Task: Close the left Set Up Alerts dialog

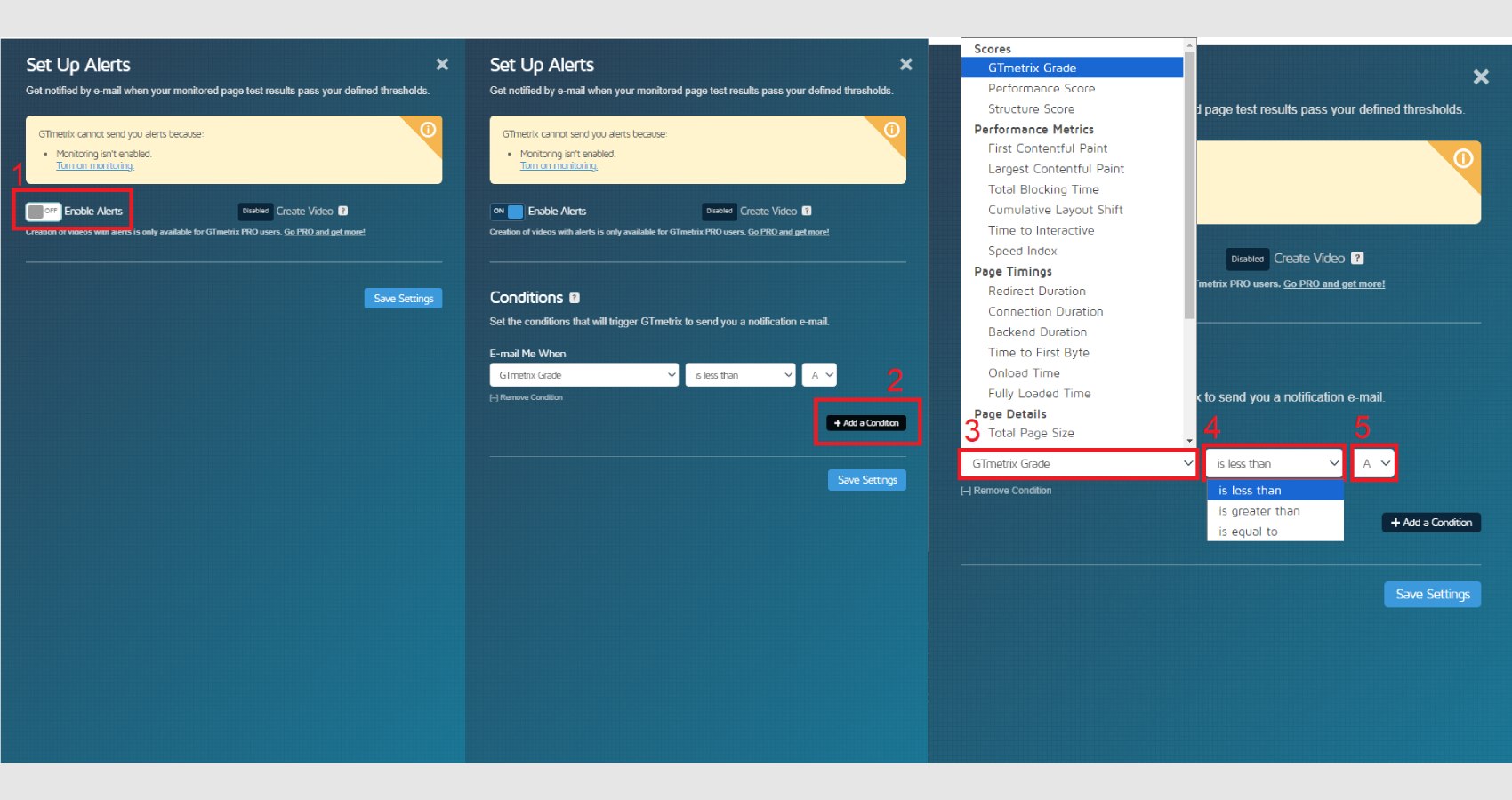Action: tap(442, 64)
